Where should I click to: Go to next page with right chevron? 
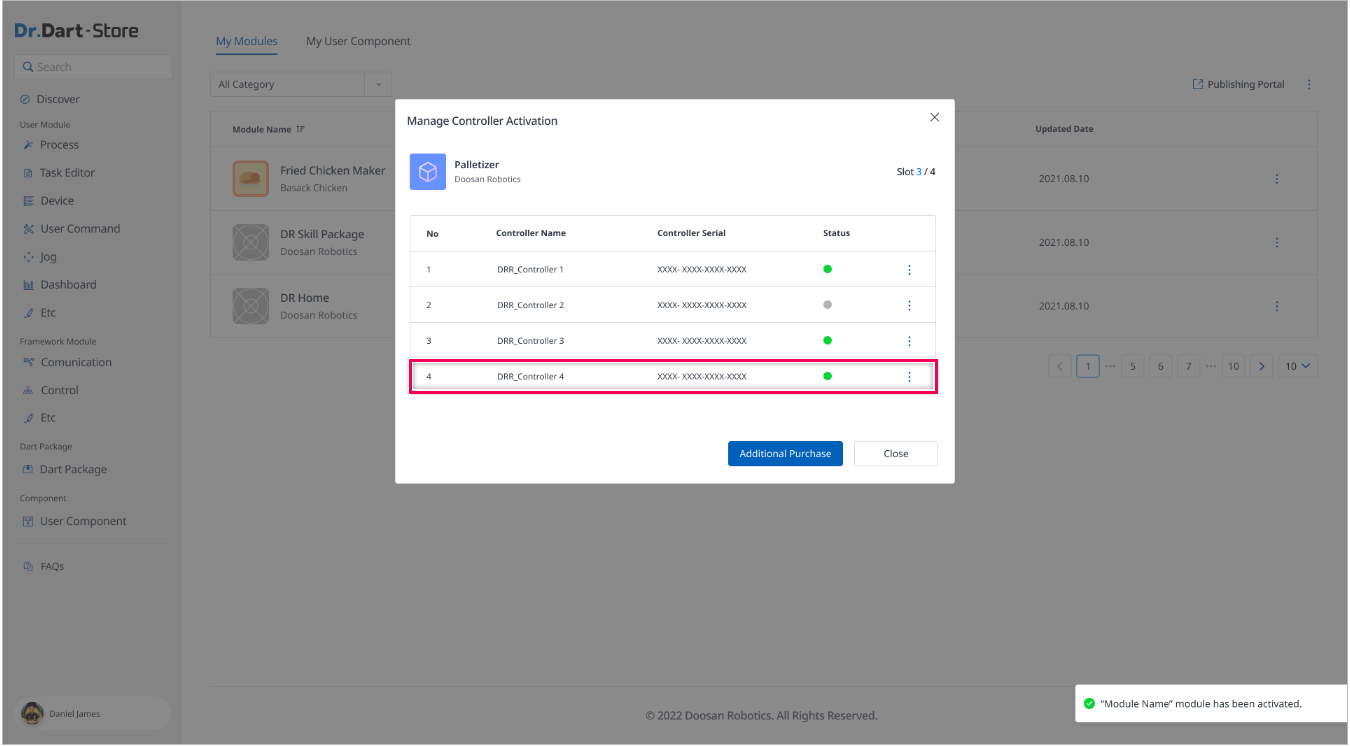[1263, 367]
